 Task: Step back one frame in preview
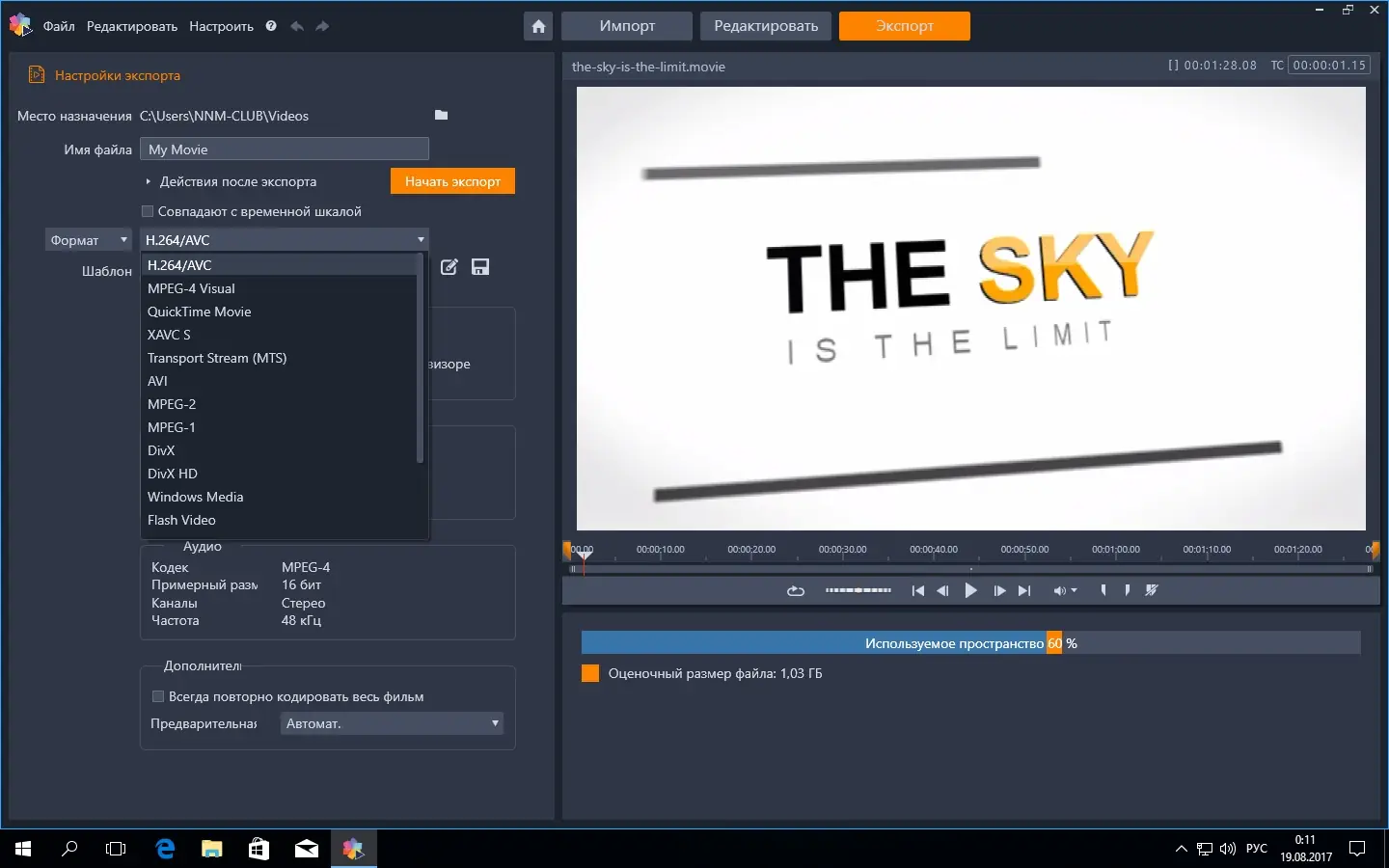click(943, 590)
